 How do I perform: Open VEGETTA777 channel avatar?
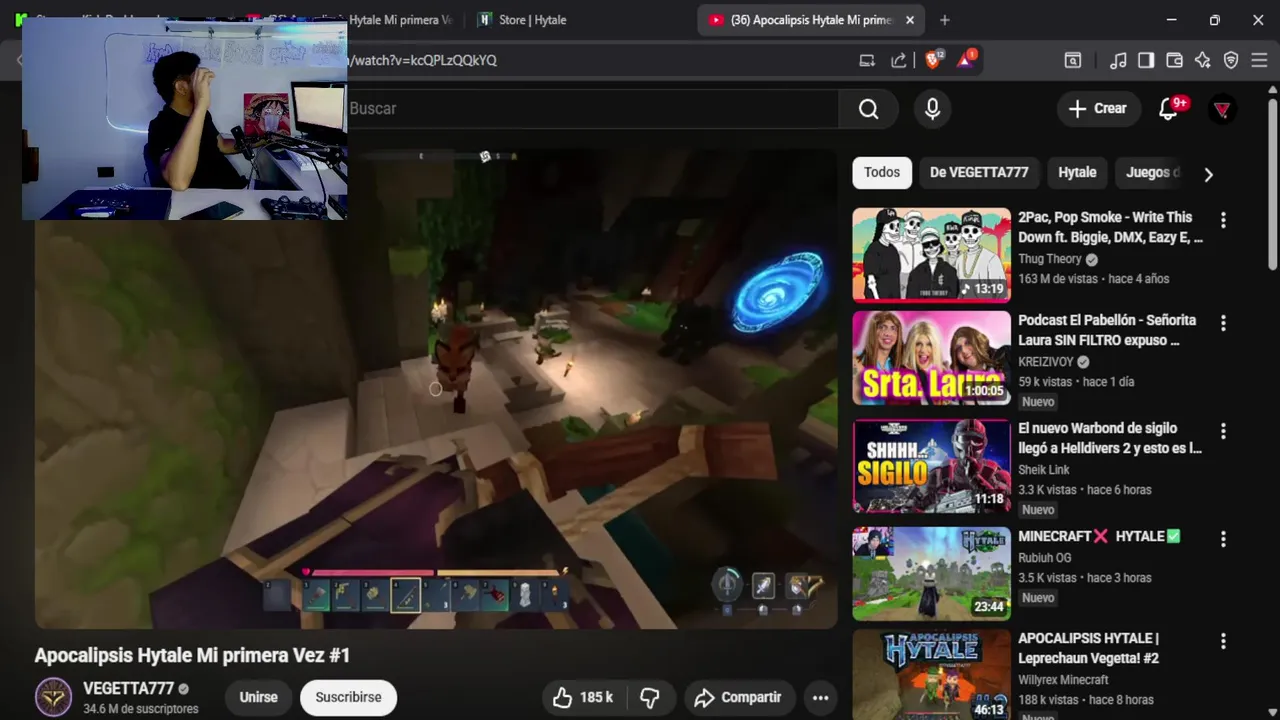coord(53,697)
